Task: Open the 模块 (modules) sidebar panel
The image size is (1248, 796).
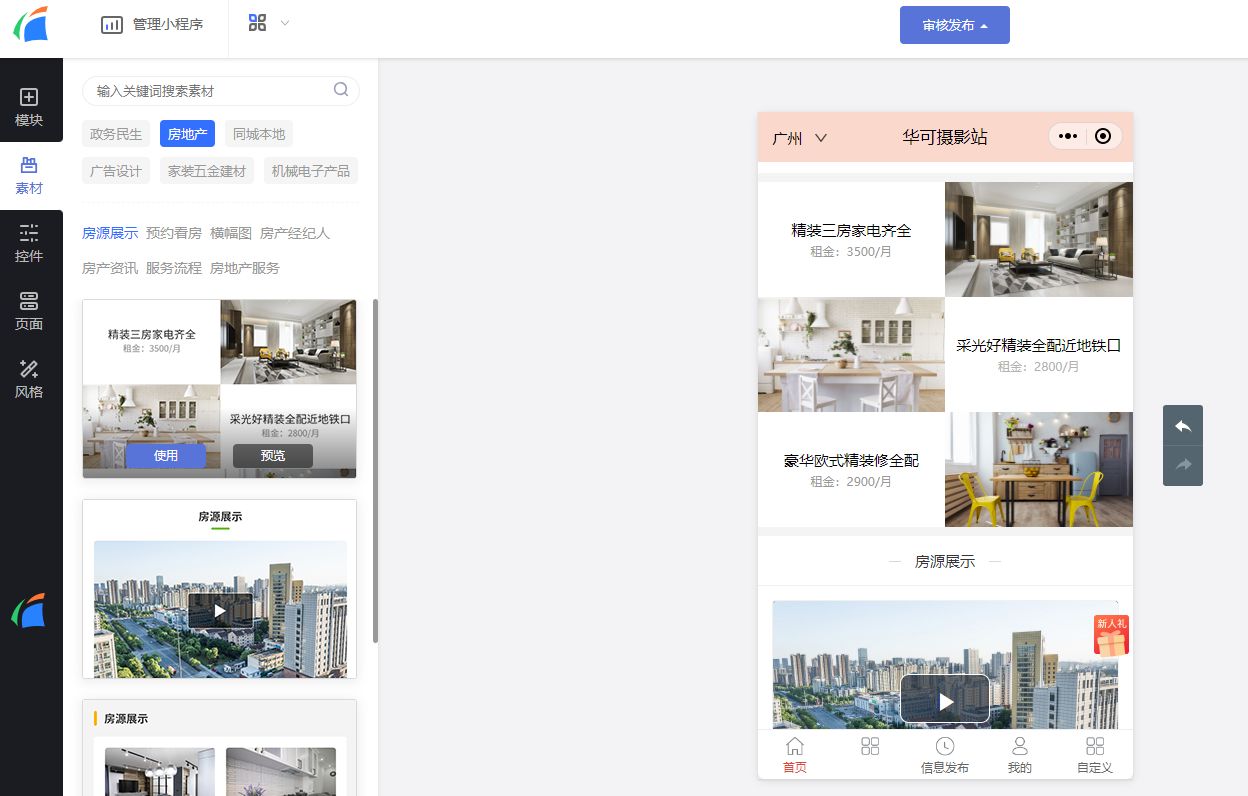Action: click(x=30, y=108)
